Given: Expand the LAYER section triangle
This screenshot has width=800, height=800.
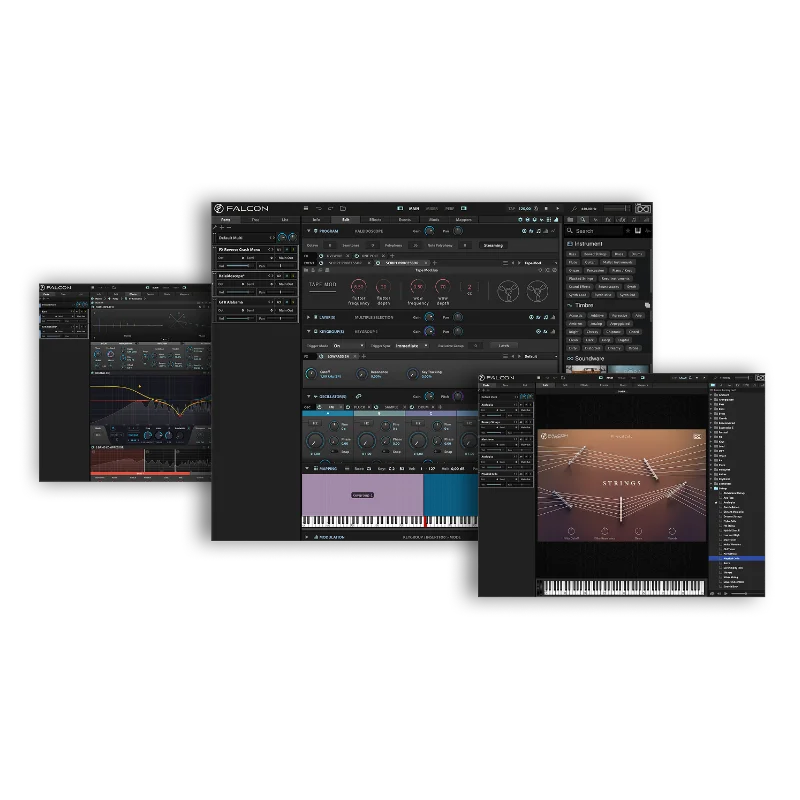Looking at the screenshot, I should 309,317.
